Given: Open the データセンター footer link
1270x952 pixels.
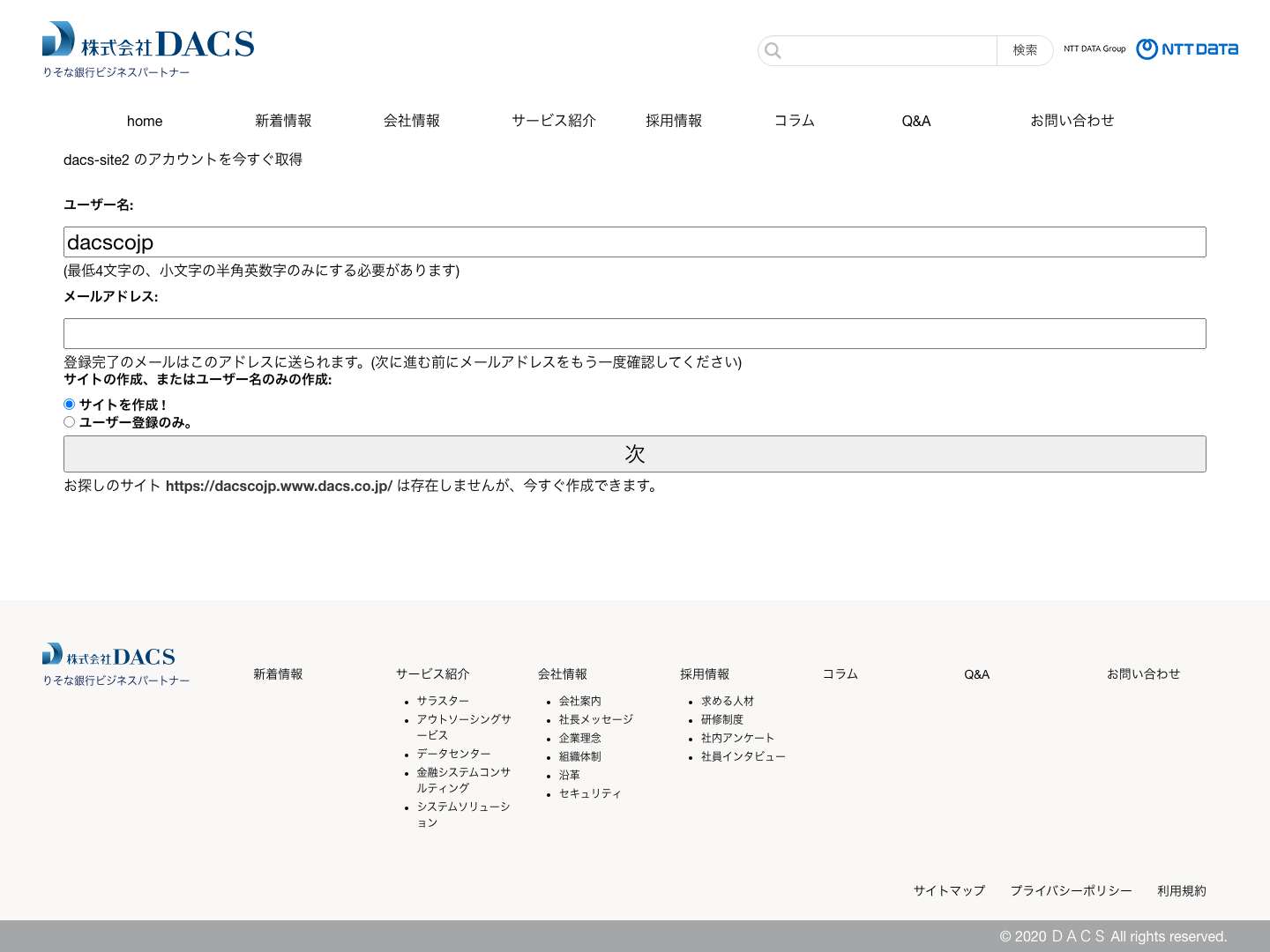Looking at the screenshot, I should point(453,754).
